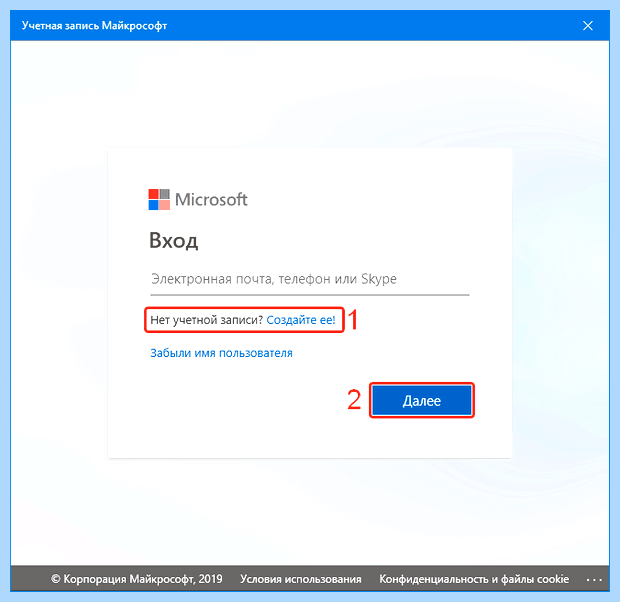Open the three-dot more options in footer
This screenshot has width=620, height=602.
coord(594,580)
